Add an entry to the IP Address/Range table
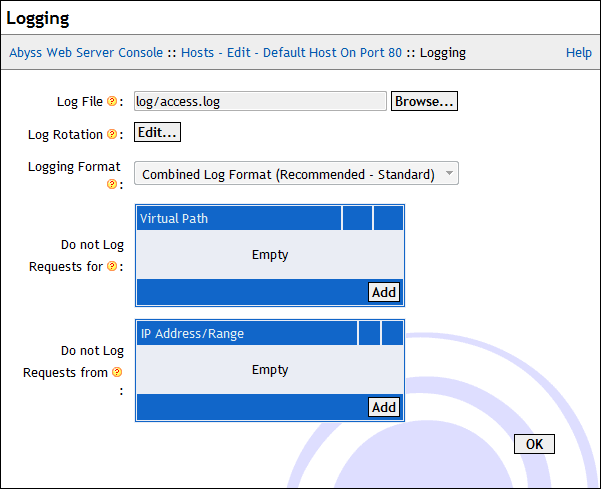Screen dimensions: 601x489 click(x=384, y=407)
